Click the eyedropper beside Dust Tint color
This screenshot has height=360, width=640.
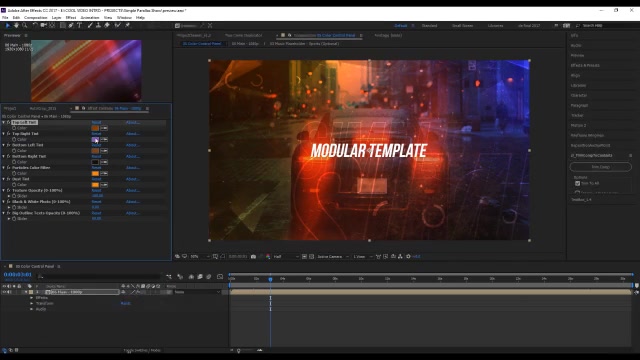[x=104, y=185]
